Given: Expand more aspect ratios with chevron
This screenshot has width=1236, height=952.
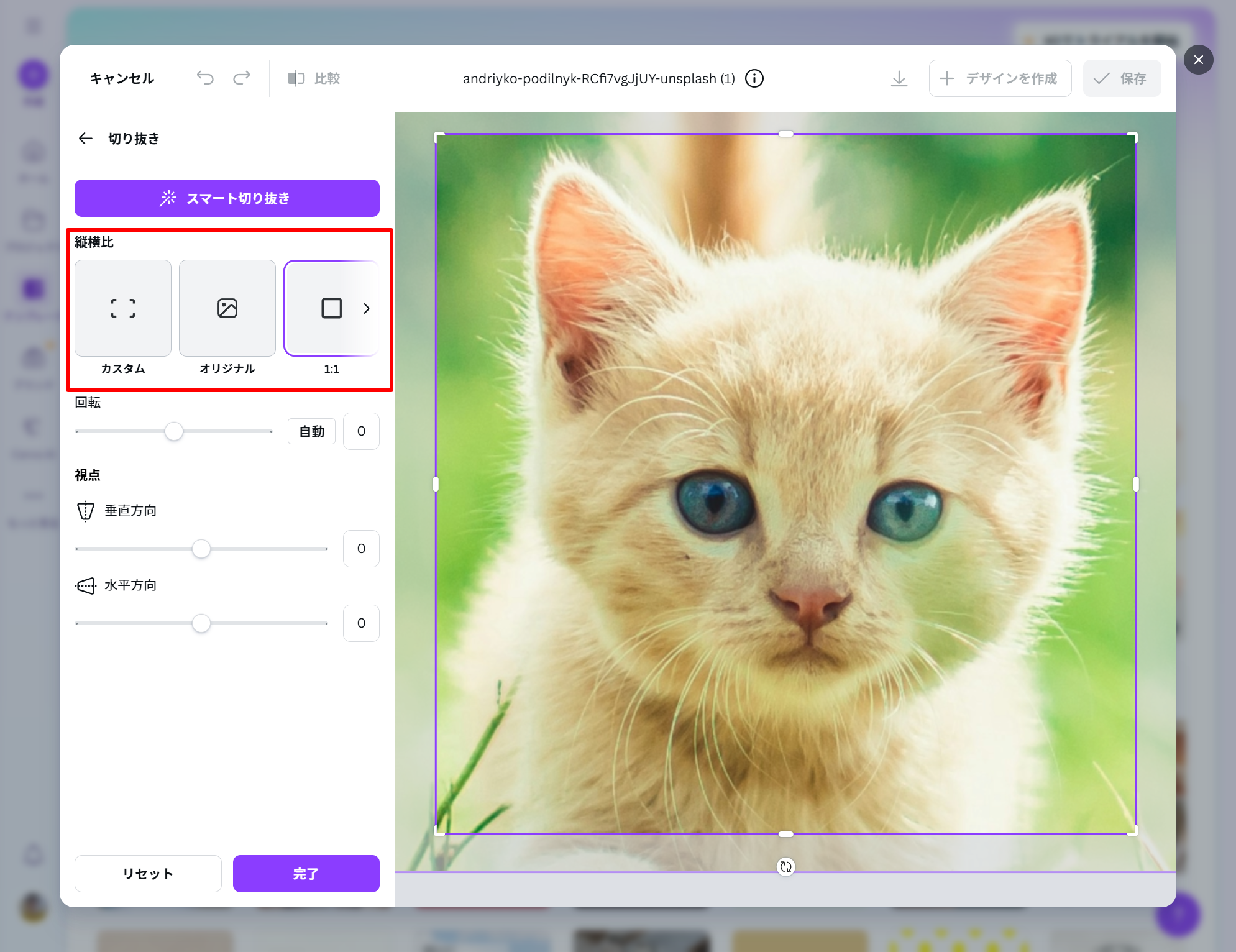Looking at the screenshot, I should (367, 308).
